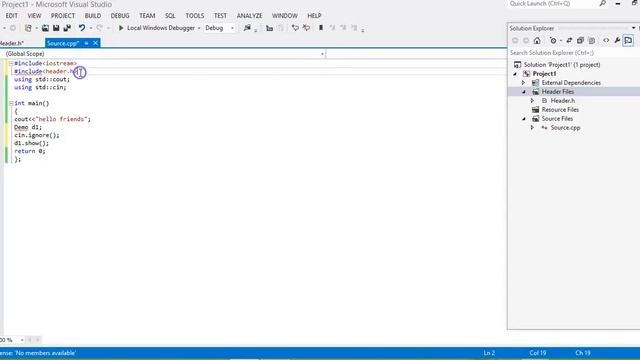Pin the Source.cpp tab
This screenshot has width=640, height=360.
click(x=86, y=43)
